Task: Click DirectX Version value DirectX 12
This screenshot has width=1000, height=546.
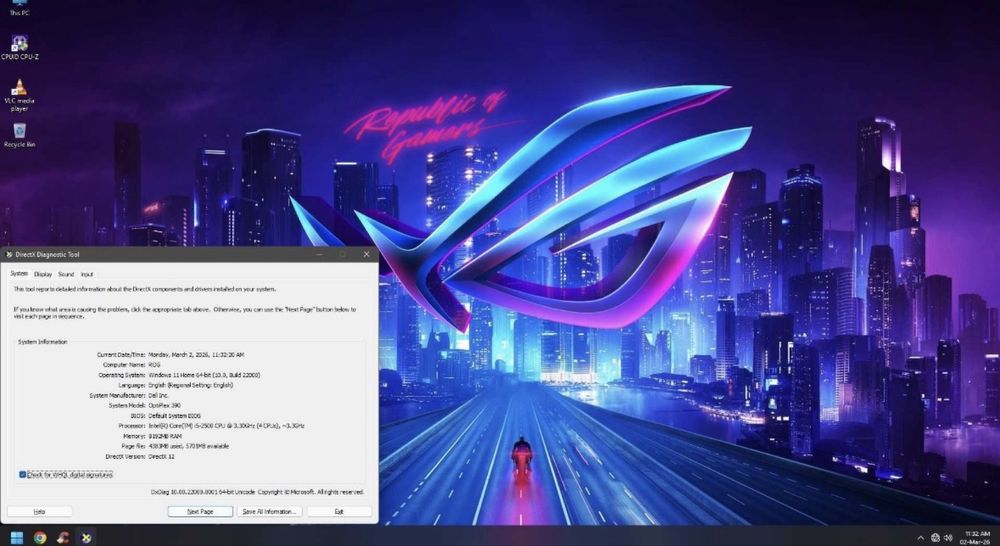Action: tap(161, 457)
